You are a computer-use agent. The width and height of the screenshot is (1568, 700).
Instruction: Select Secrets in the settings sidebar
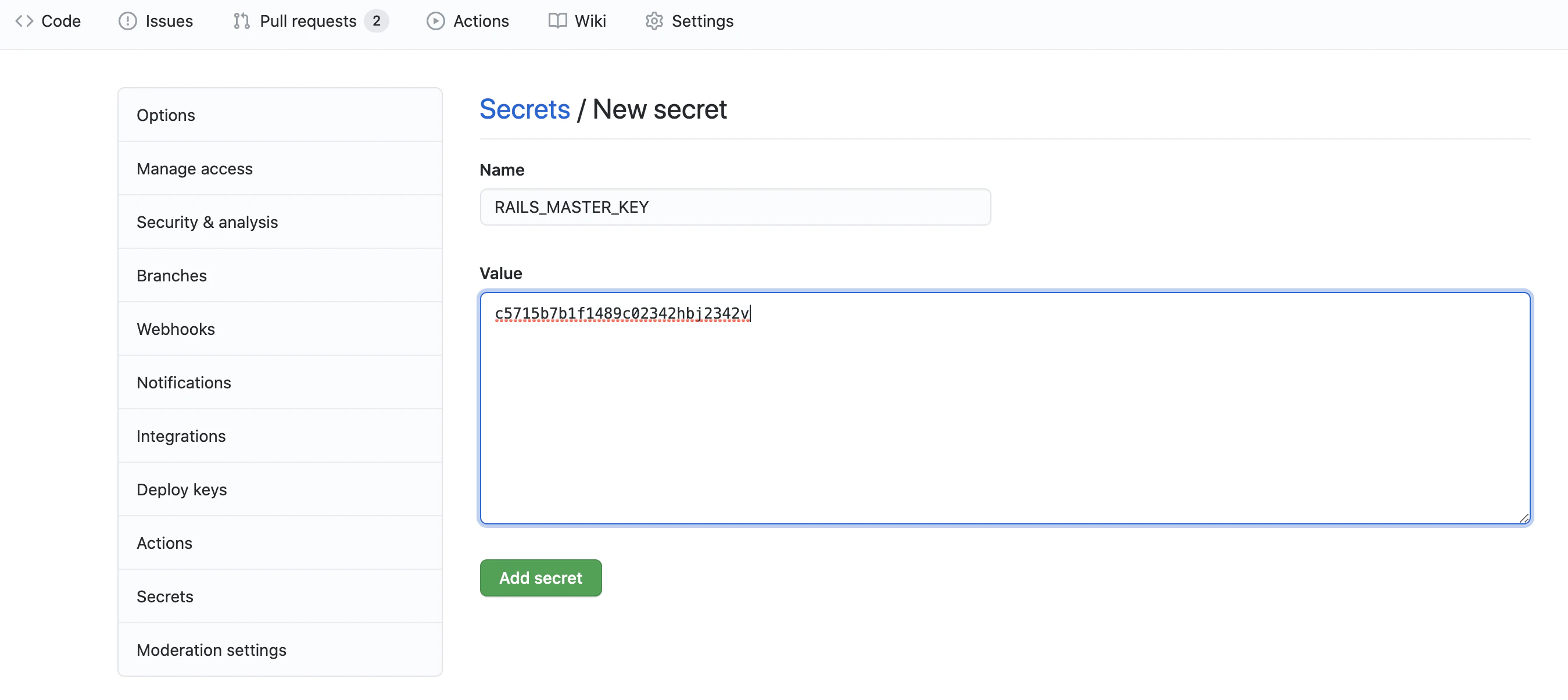(280, 597)
